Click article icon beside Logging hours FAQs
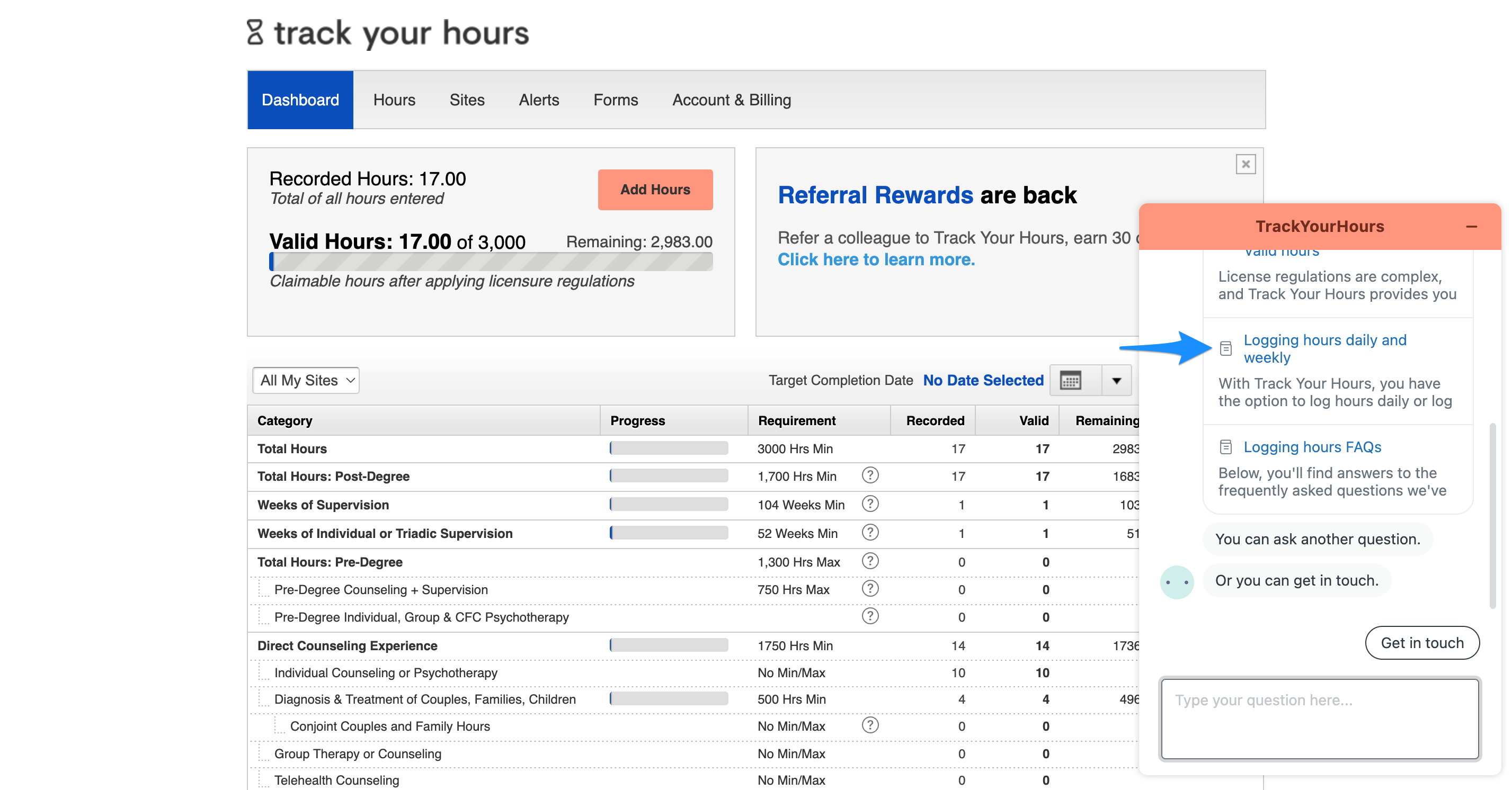1512x790 pixels. coord(1225,447)
